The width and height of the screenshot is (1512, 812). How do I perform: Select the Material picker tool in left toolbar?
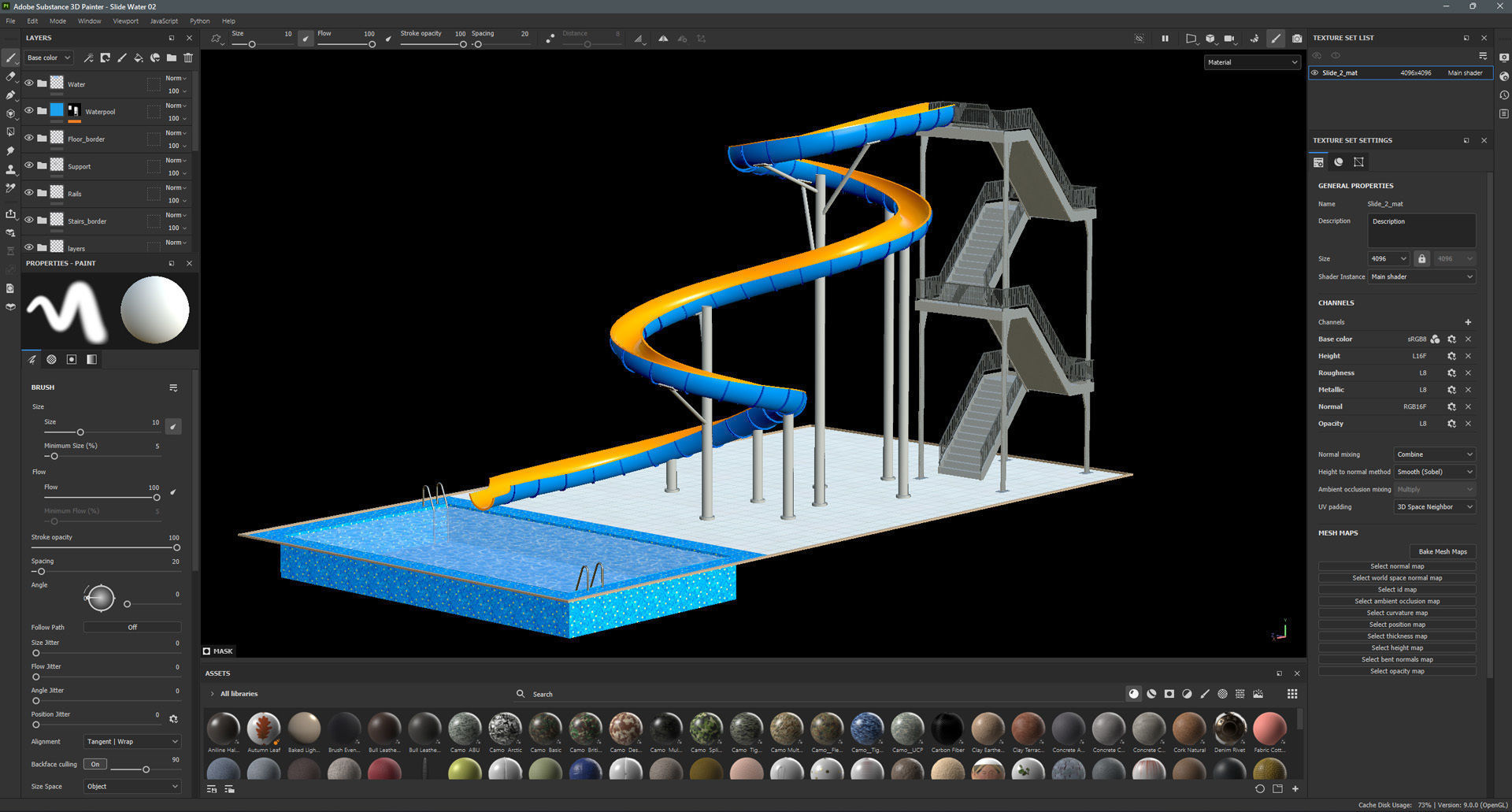(10, 189)
